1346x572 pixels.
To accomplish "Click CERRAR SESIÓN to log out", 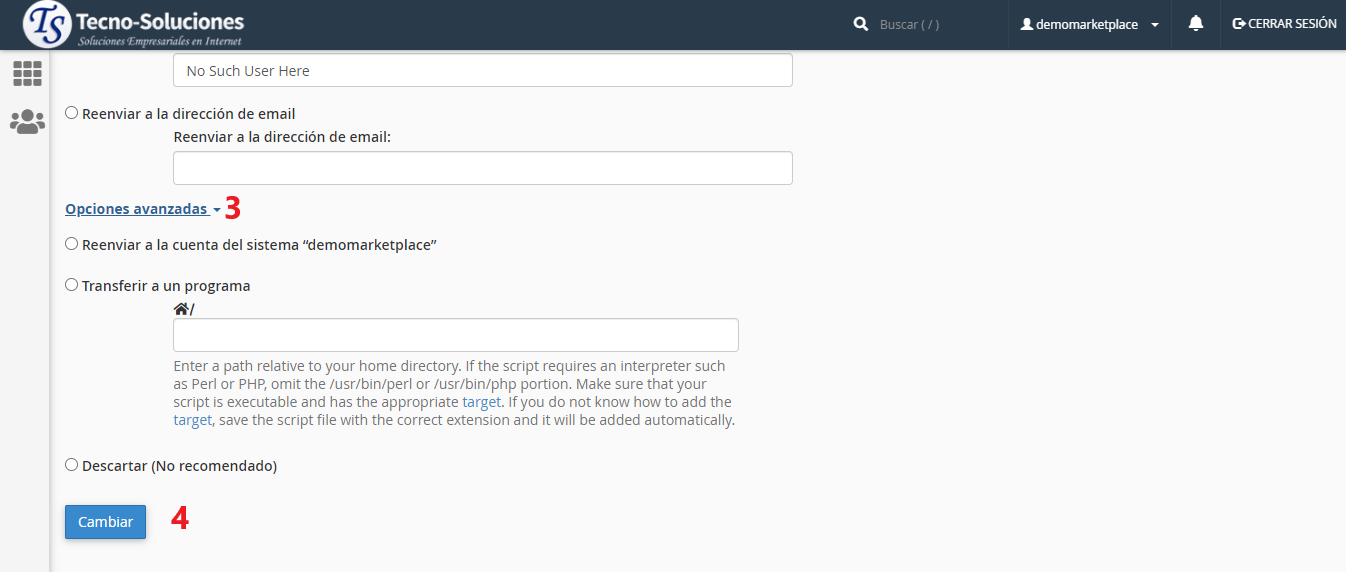I will click(x=1291, y=24).
